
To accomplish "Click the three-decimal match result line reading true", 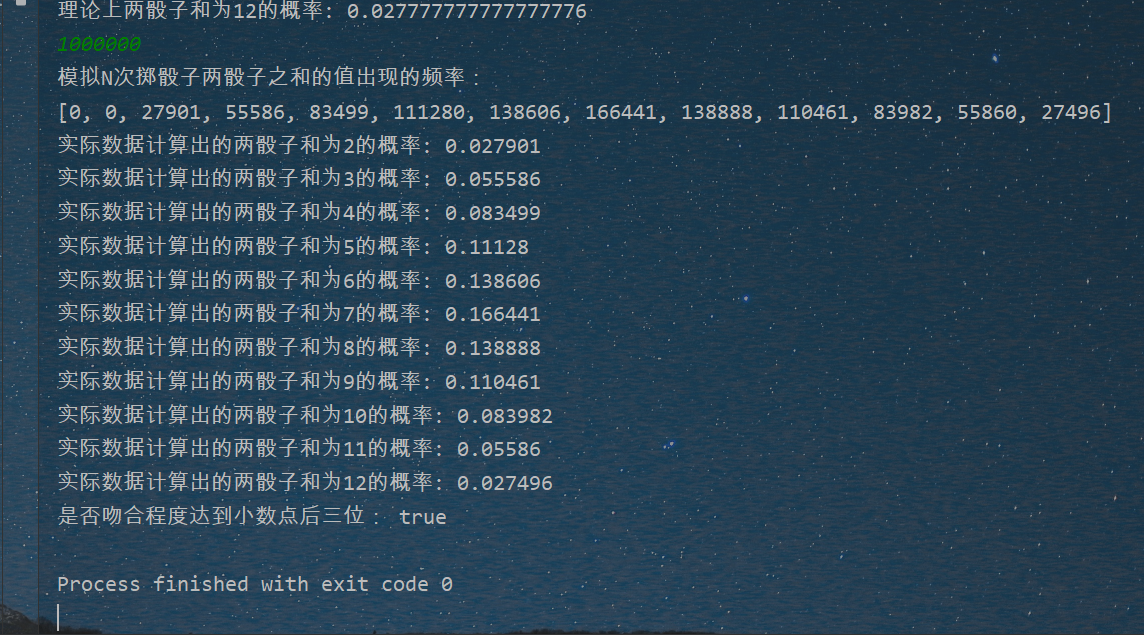I will pos(252,516).
